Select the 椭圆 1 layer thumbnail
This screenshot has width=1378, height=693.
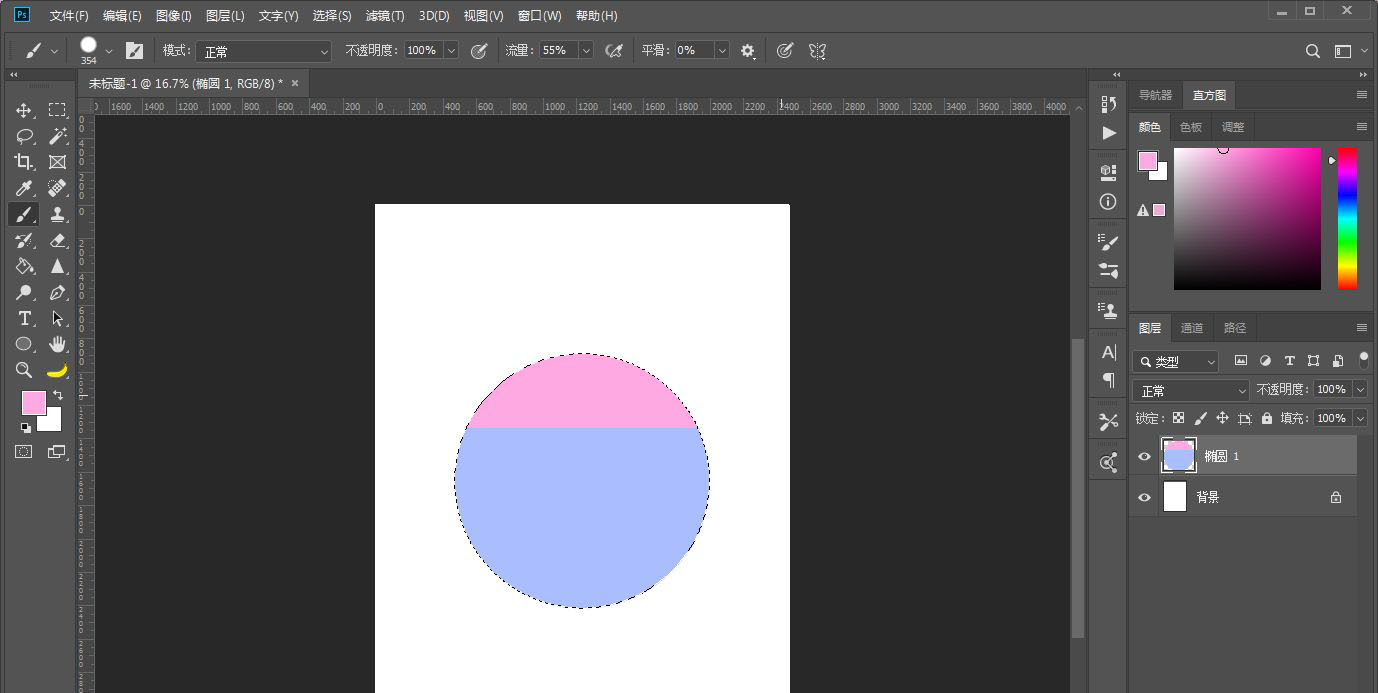pyautogui.click(x=1178, y=456)
